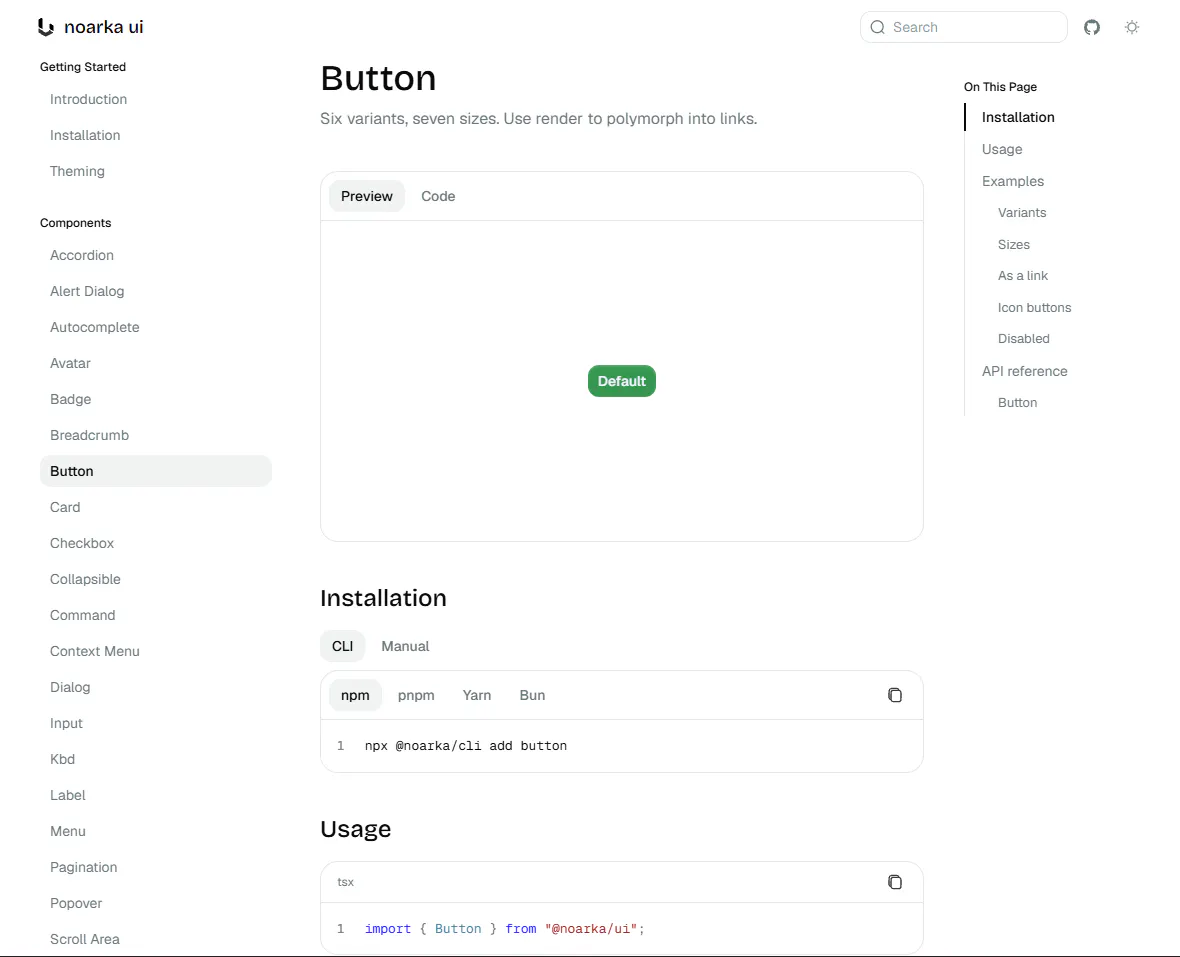This screenshot has height=957, width=1180.
Task: Open the Card component page
Action: (65, 507)
